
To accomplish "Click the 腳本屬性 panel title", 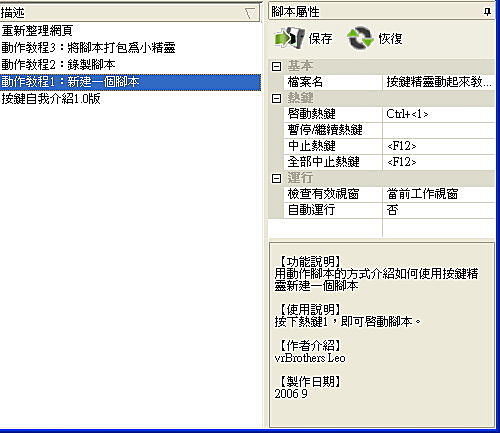I will coord(295,12).
